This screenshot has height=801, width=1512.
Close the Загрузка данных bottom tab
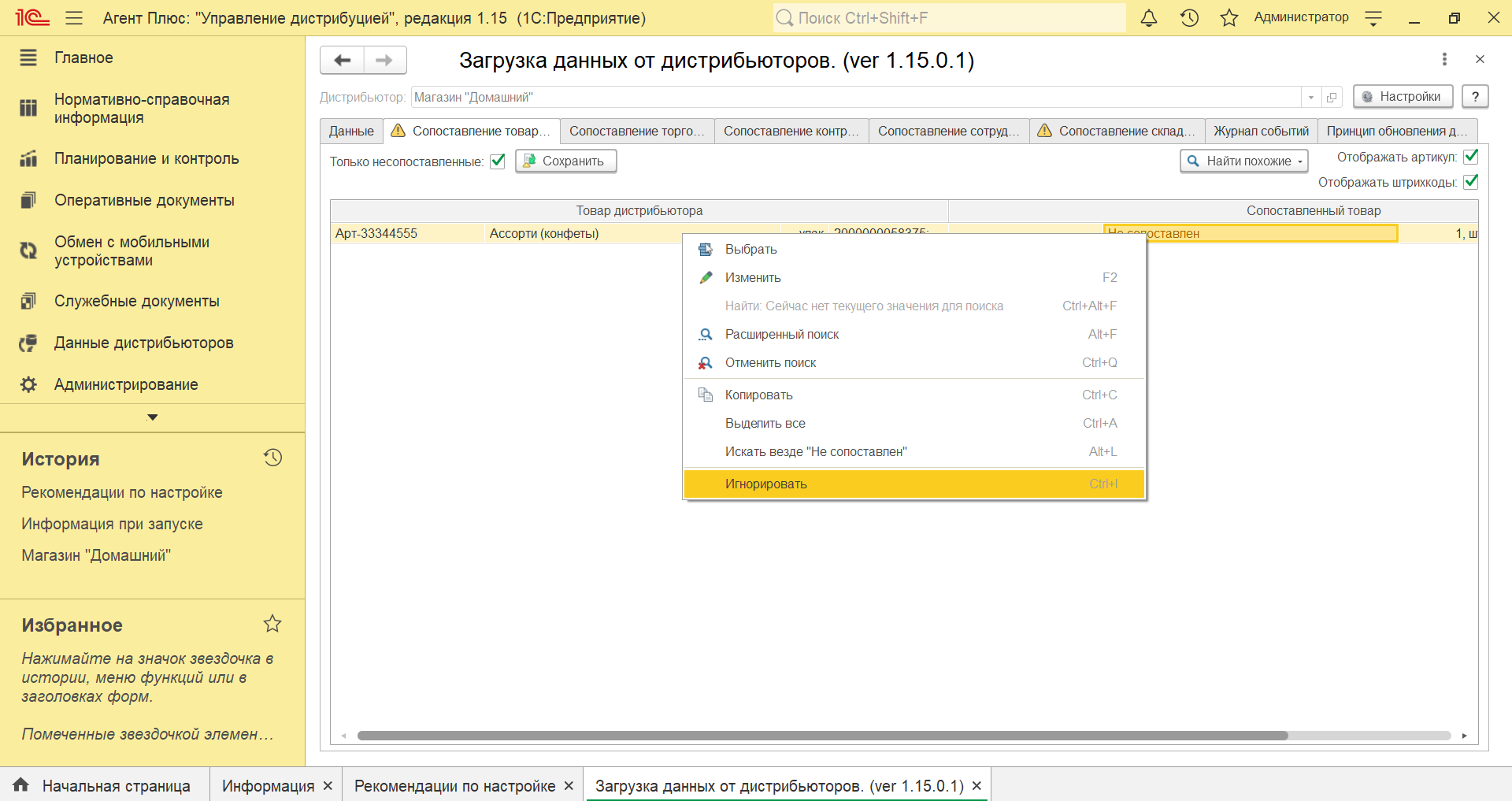[x=976, y=786]
